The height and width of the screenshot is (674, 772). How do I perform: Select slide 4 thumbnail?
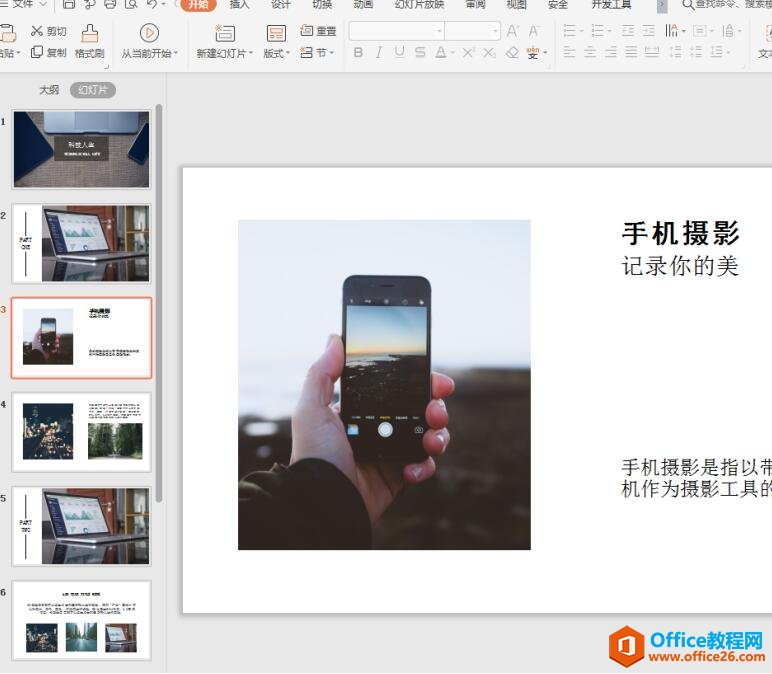(x=81, y=432)
